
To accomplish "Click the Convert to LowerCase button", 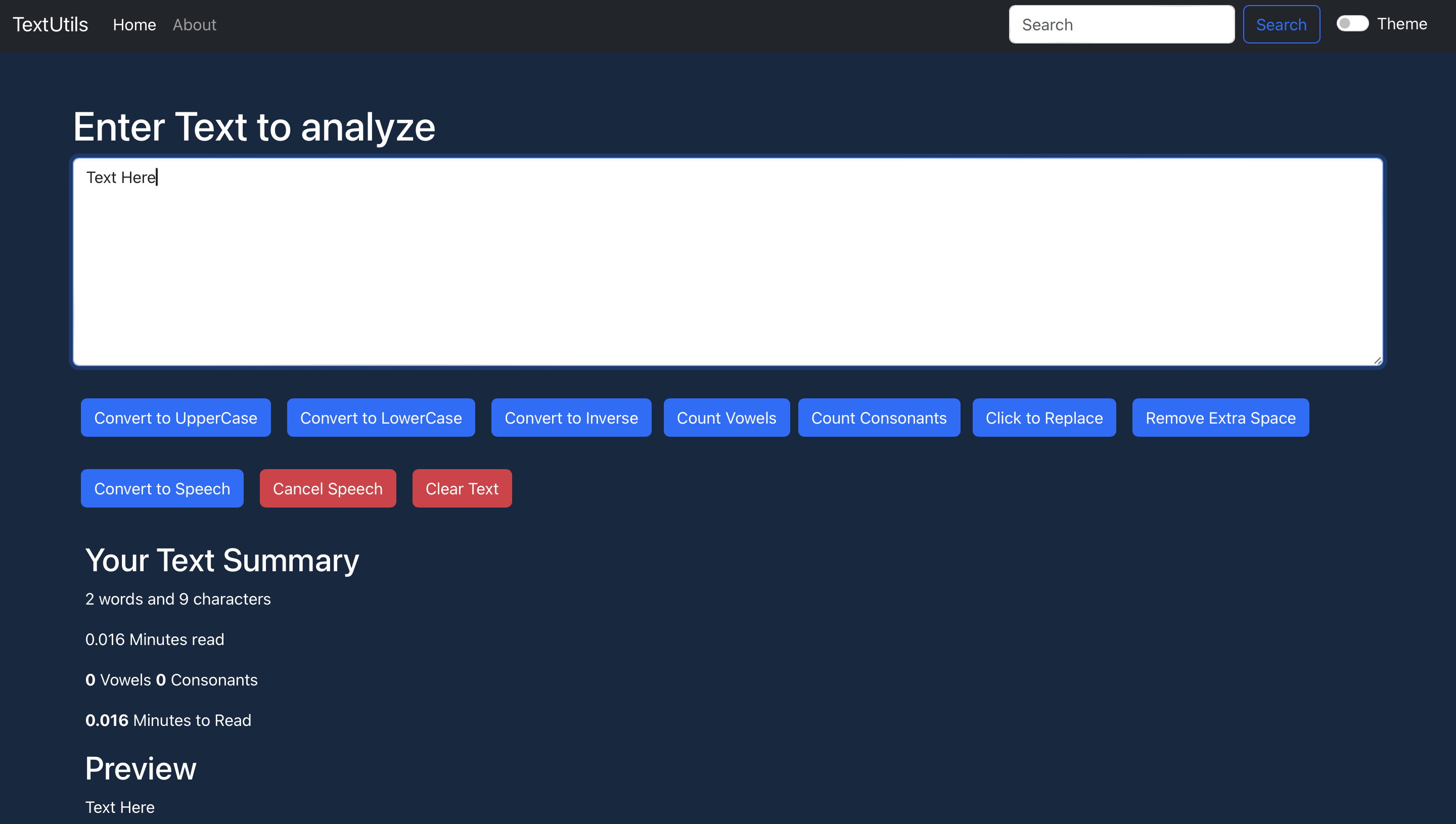I will tap(381, 417).
